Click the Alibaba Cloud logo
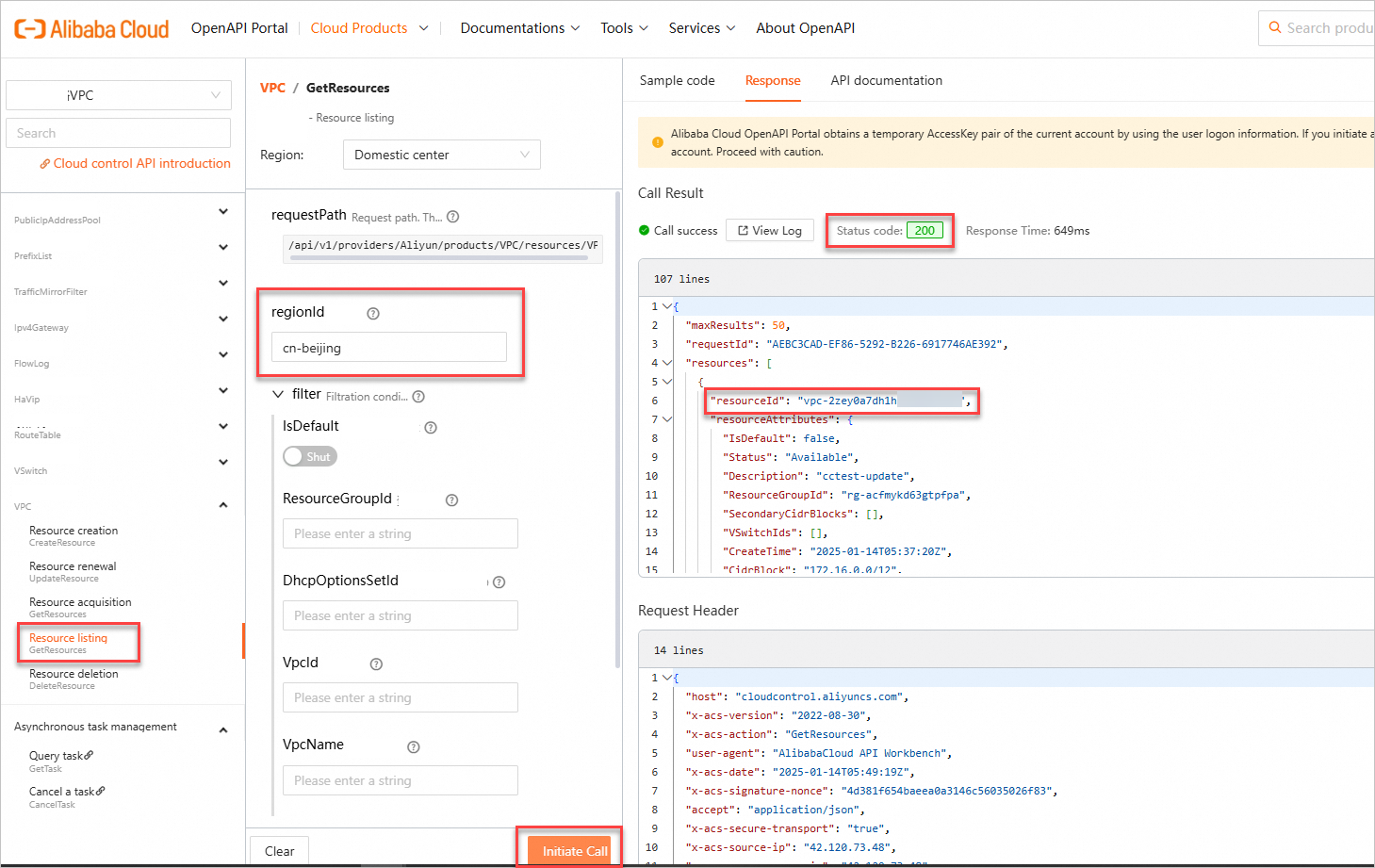 [91, 29]
